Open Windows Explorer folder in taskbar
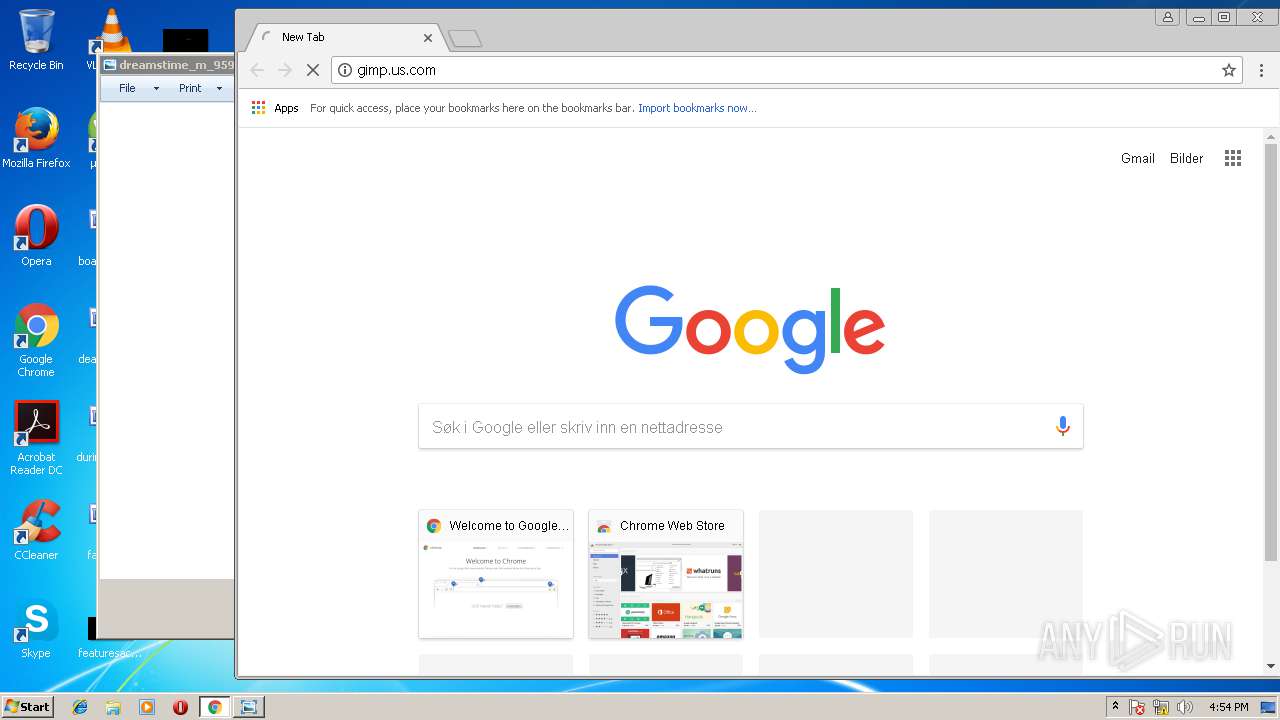 click(113, 707)
